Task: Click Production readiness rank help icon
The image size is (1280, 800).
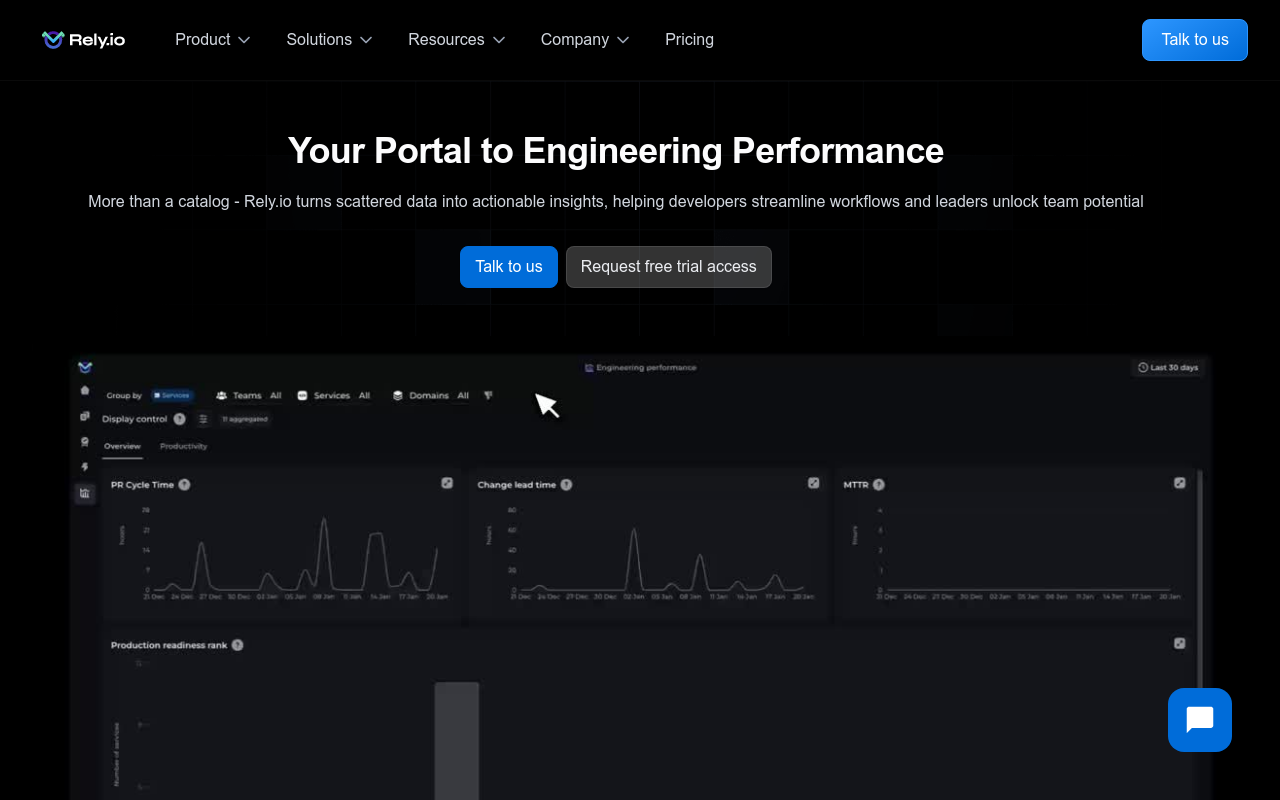Action: coord(237,645)
